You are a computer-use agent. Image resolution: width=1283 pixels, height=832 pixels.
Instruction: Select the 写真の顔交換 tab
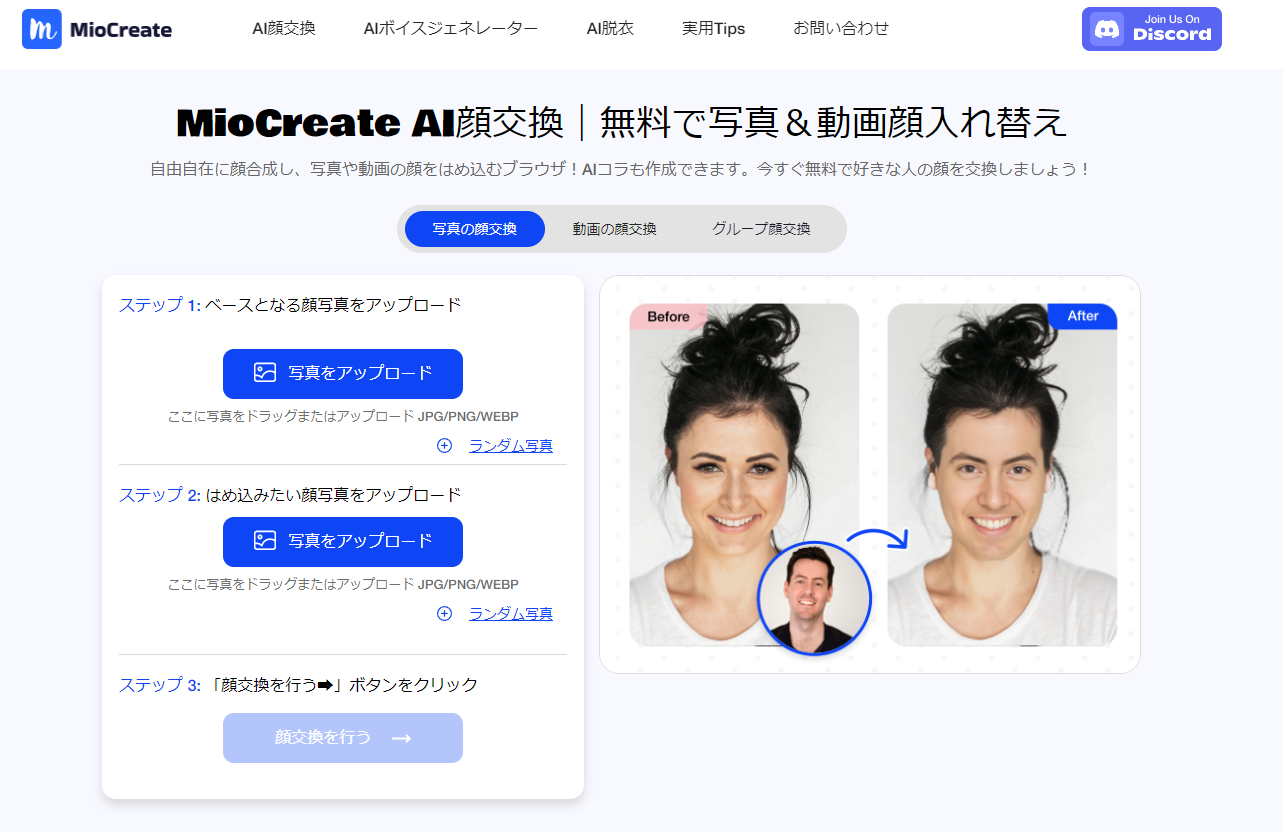(x=475, y=229)
